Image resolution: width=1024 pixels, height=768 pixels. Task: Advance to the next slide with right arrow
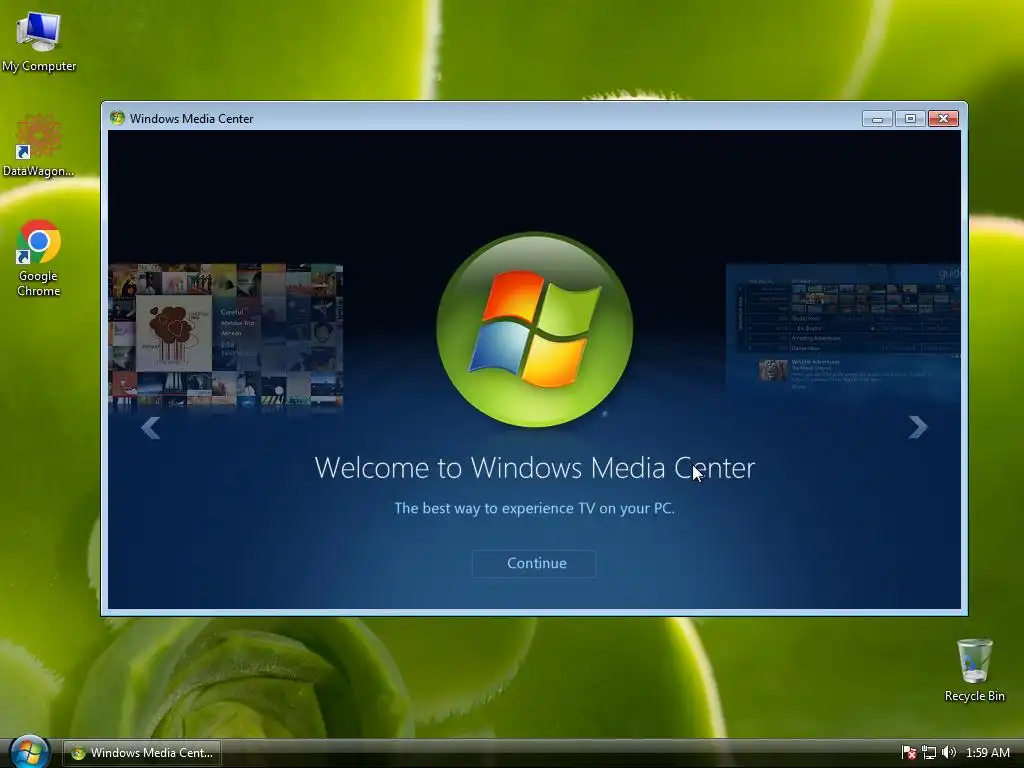point(918,427)
